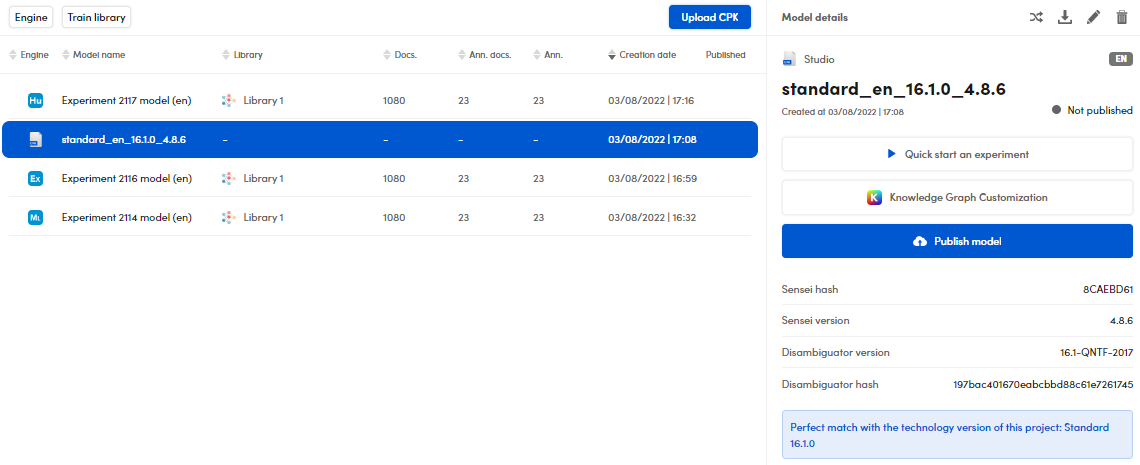The height and width of the screenshot is (465, 1140).
Task: Switch to Train library filter
Action: (x=96, y=17)
